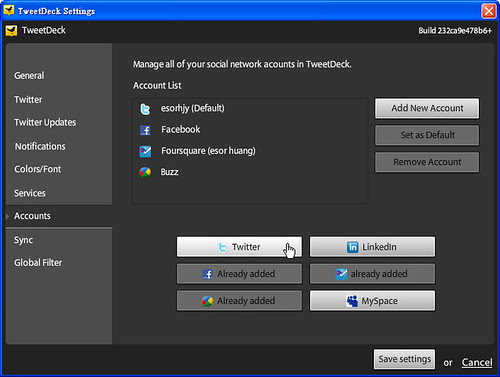Click Save settings
Image resolution: width=500 pixels, height=377 pixels.
coord(404,359)
